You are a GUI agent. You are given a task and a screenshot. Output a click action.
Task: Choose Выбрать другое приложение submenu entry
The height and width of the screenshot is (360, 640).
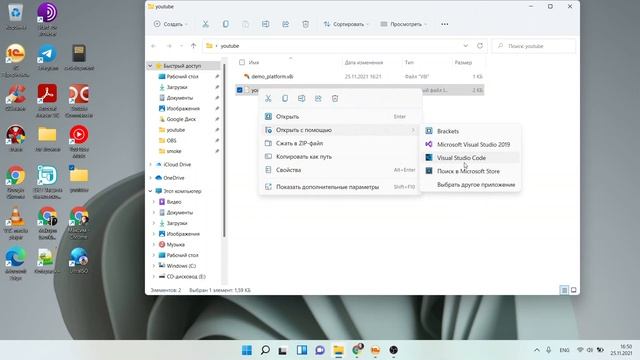[470, 184]
